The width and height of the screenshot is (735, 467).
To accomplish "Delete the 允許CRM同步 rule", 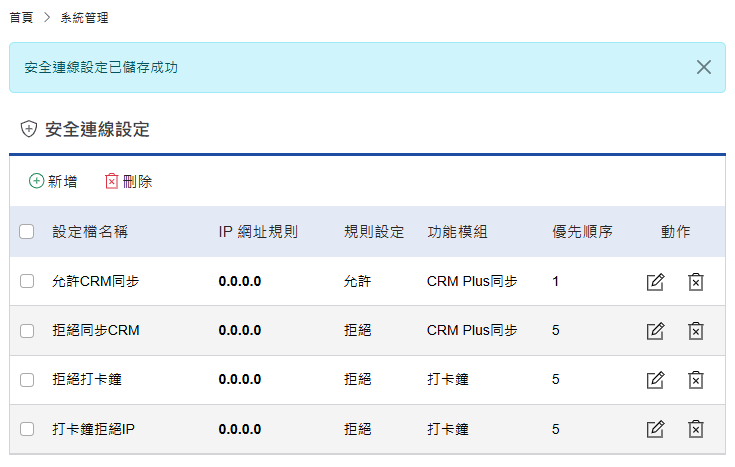I will pyautogui.click(x=696, y=282).
